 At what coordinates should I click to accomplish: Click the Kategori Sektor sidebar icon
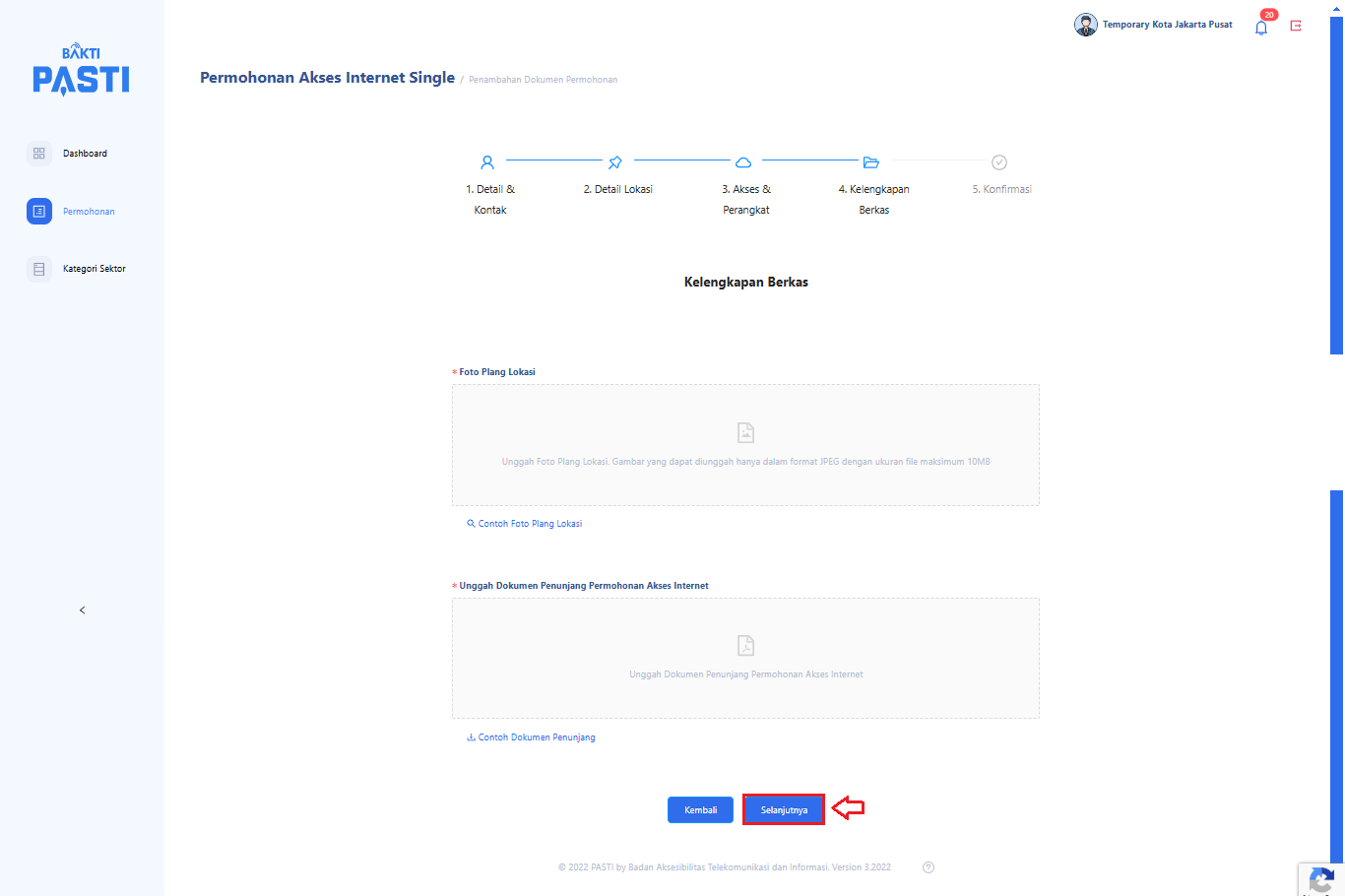tap(39, 269)
